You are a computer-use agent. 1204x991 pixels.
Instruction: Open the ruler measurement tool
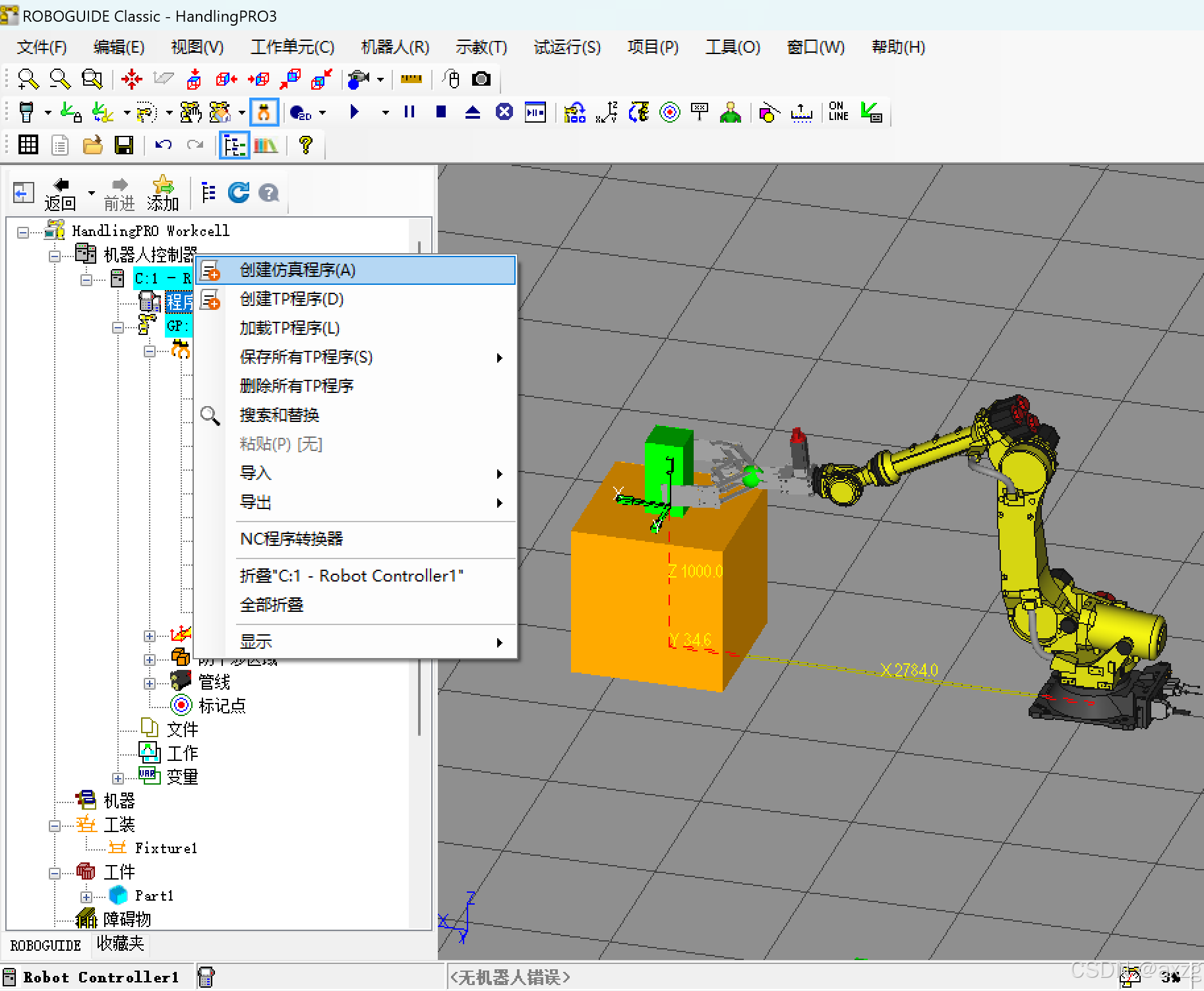coord(411,79)
